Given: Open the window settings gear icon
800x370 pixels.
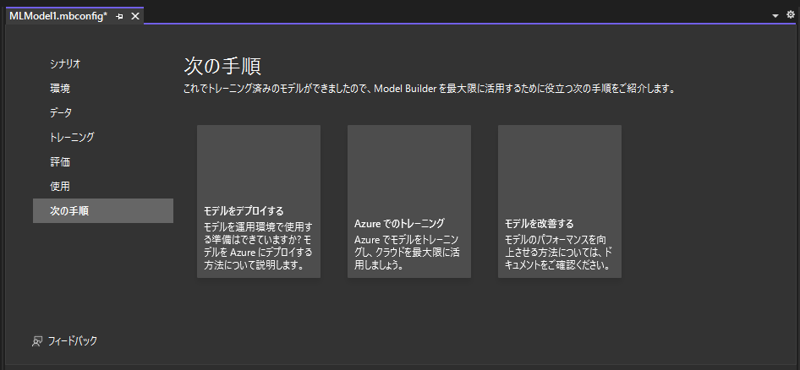Looking at the screenshot, I should point(790,15).
